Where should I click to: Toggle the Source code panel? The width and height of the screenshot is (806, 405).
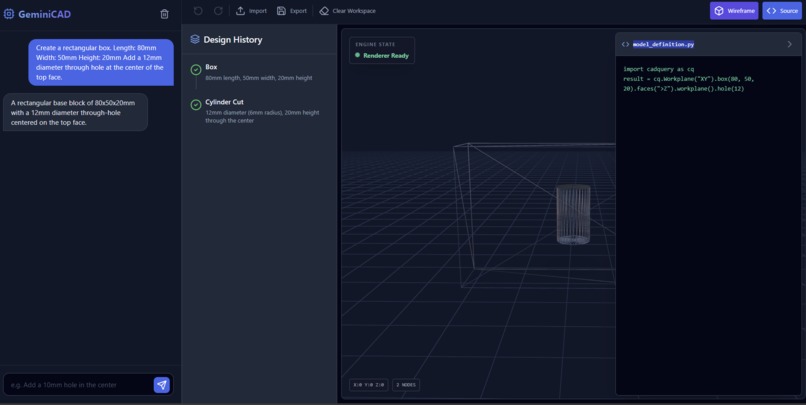[x=782, y=11]
